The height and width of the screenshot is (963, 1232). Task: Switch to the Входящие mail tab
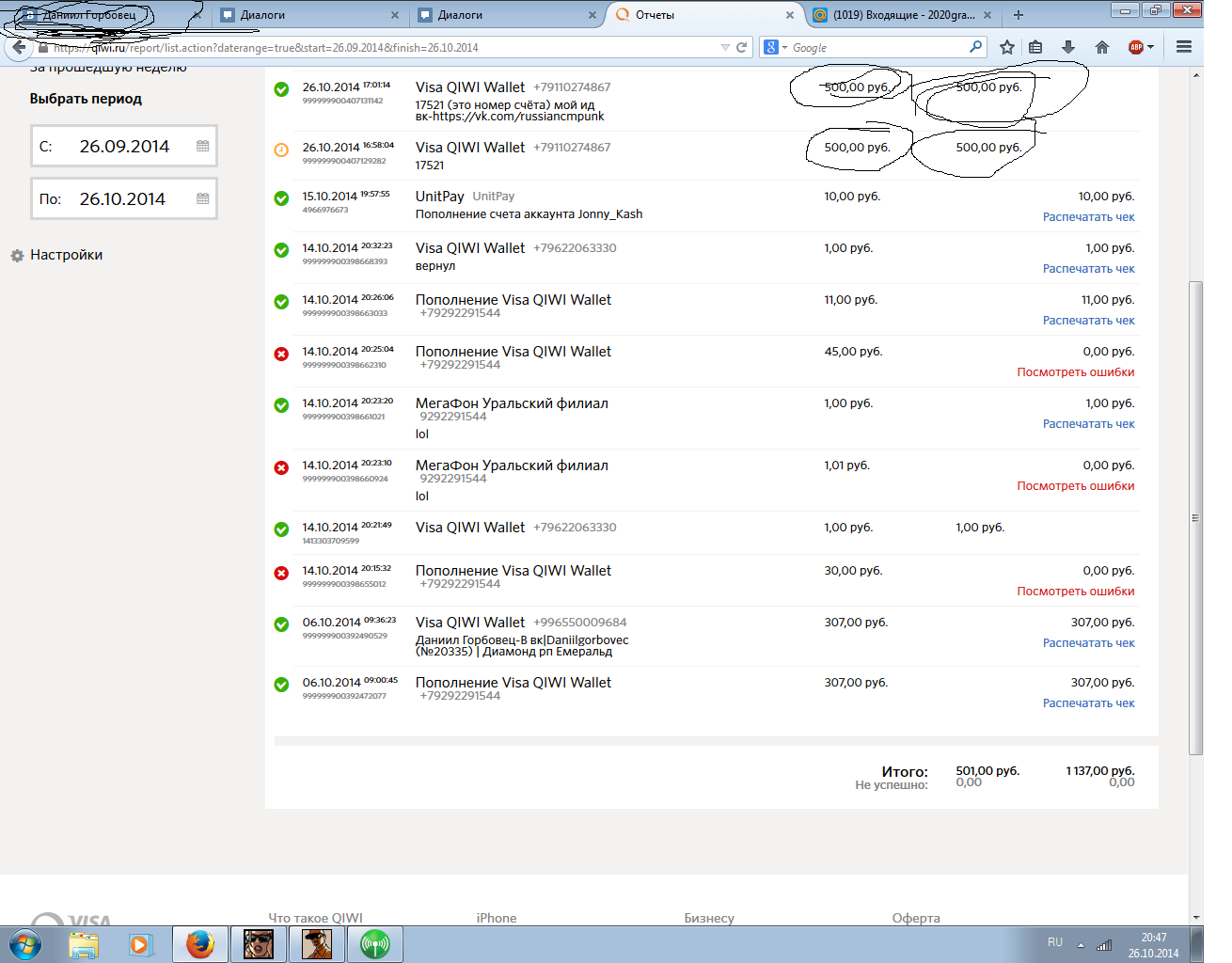point(901,15)
